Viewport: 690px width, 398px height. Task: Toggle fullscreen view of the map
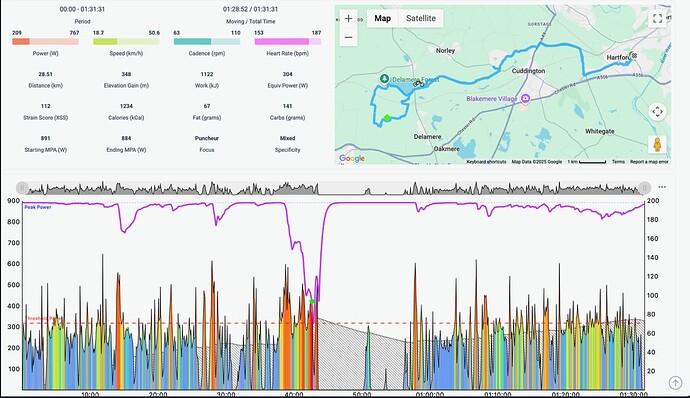[x=657, y=18]
